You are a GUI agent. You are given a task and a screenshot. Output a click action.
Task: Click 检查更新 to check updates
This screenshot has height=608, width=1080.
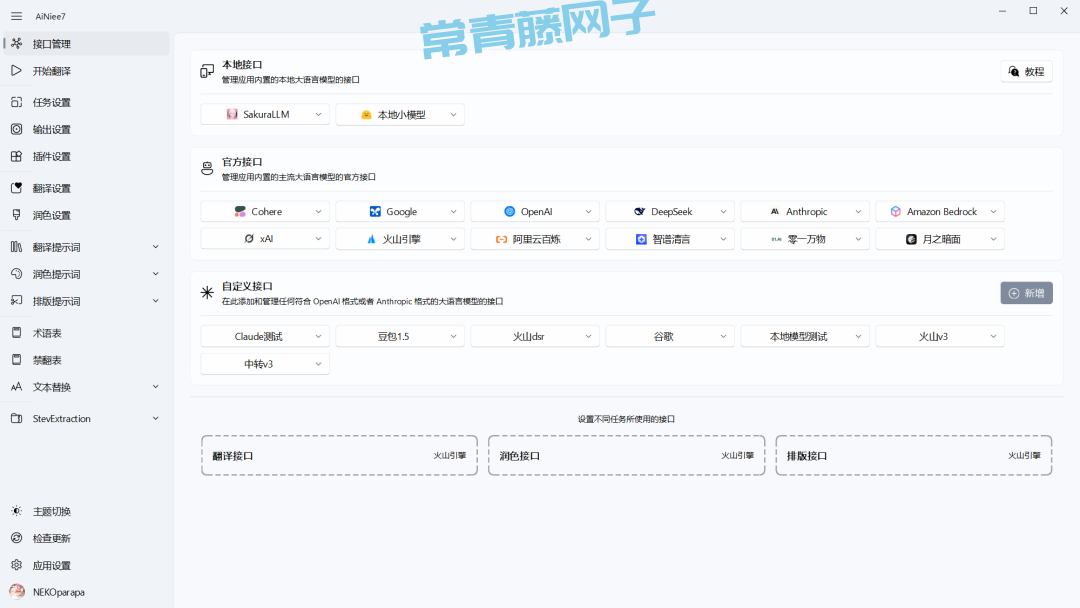coord(51,538)
